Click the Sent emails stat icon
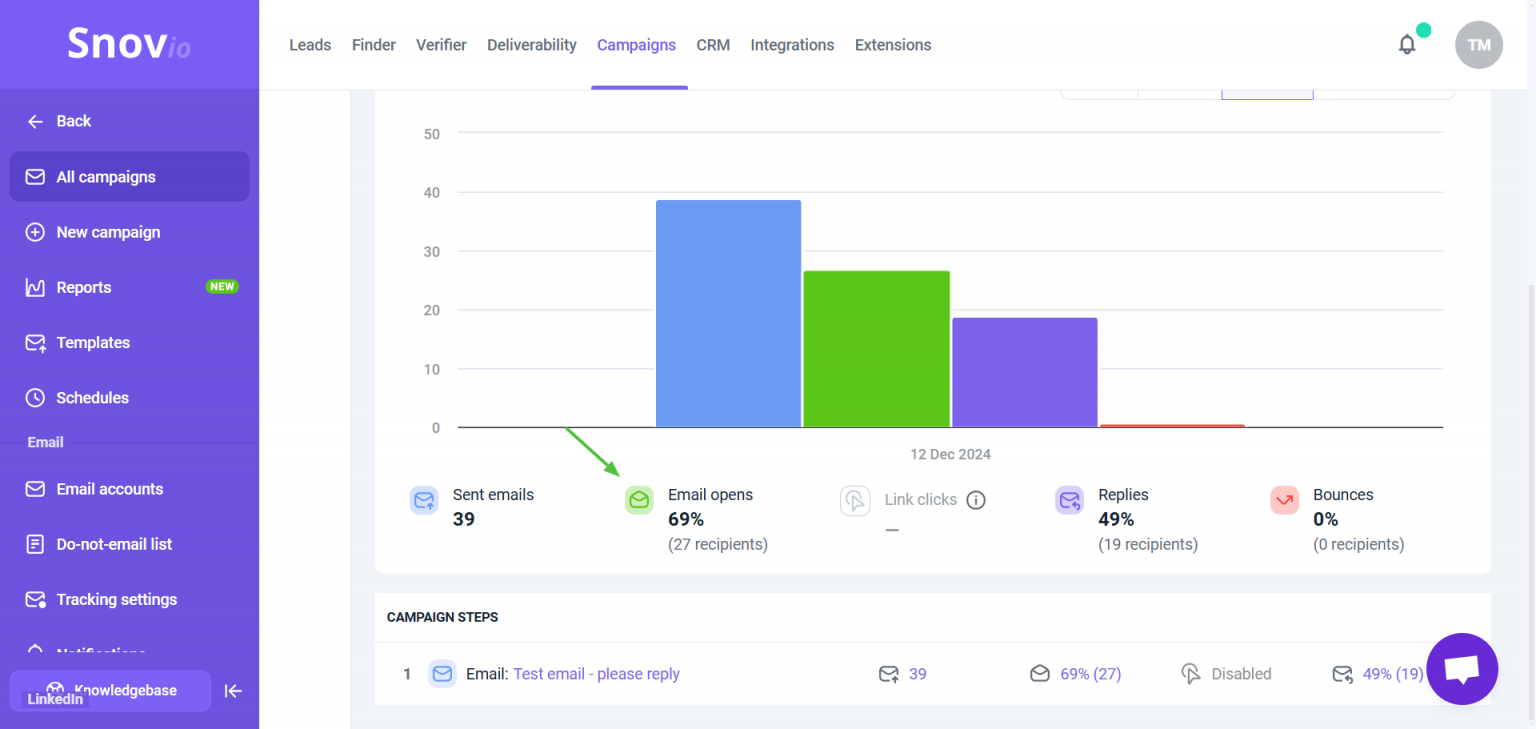 pyautogui.click(x=424, y=500)
